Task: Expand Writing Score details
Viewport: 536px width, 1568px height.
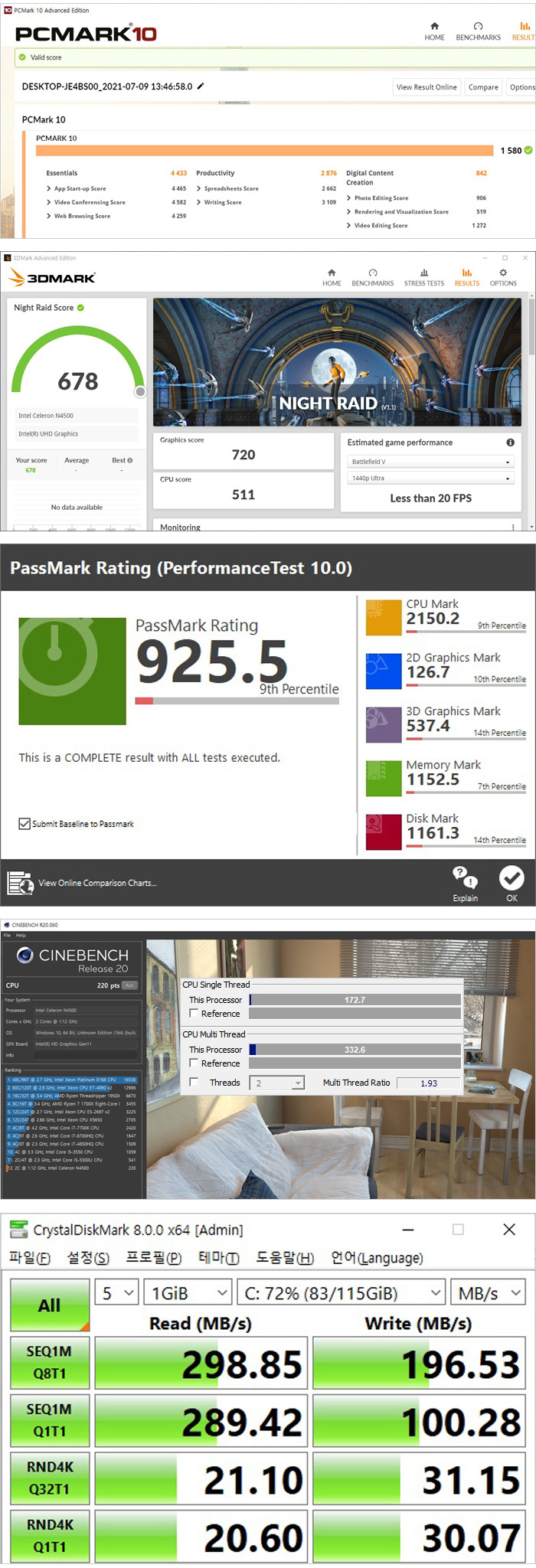Action: [x=199, y=202]
